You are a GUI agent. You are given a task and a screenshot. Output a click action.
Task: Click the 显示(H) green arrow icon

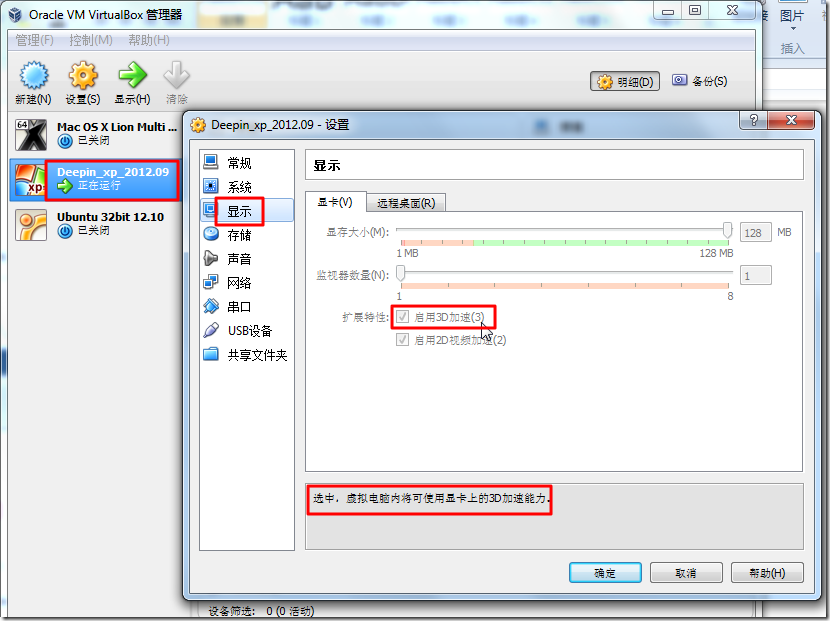point(132,75)
